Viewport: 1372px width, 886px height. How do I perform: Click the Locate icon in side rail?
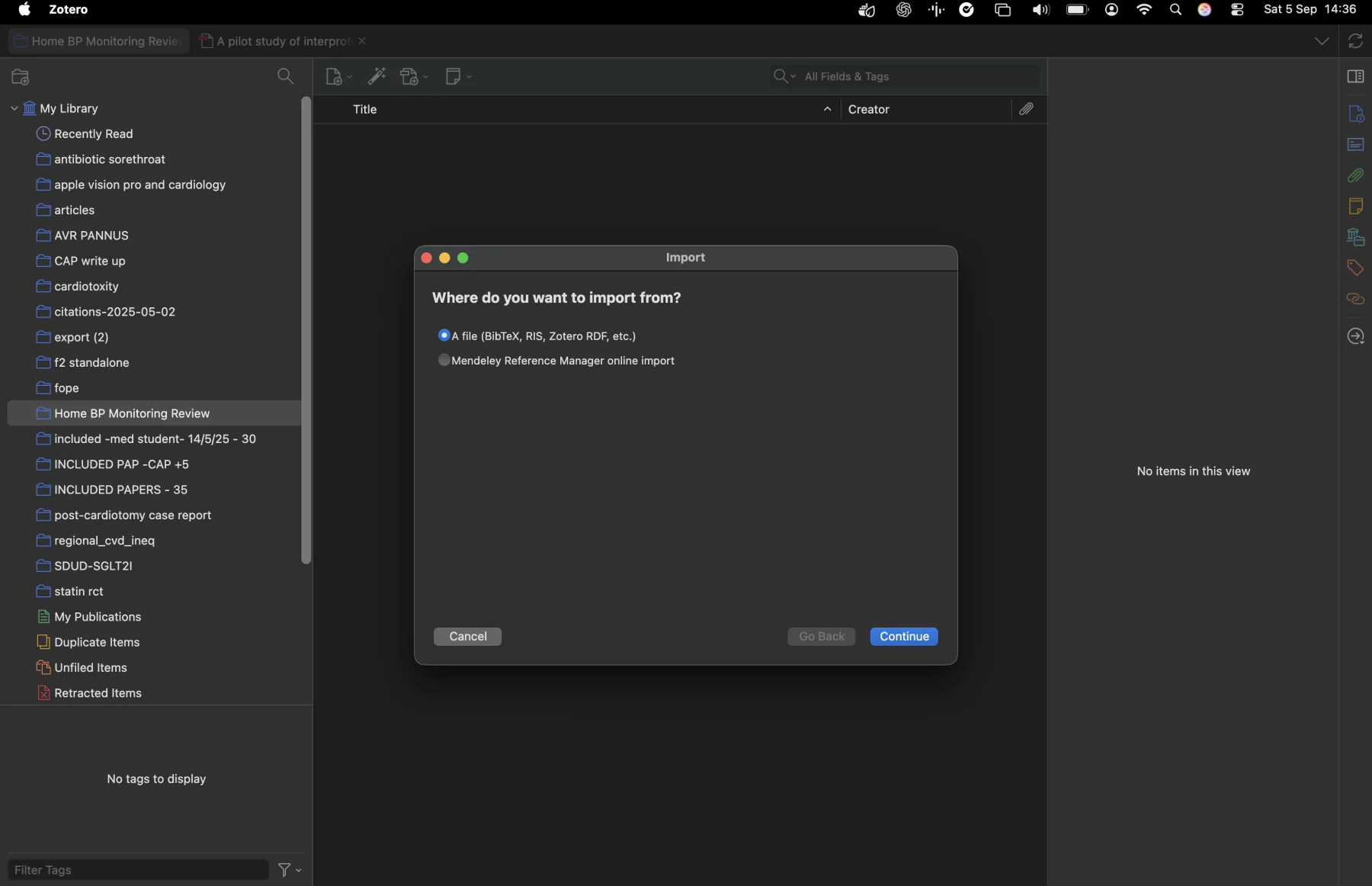tap(1355, 336)
